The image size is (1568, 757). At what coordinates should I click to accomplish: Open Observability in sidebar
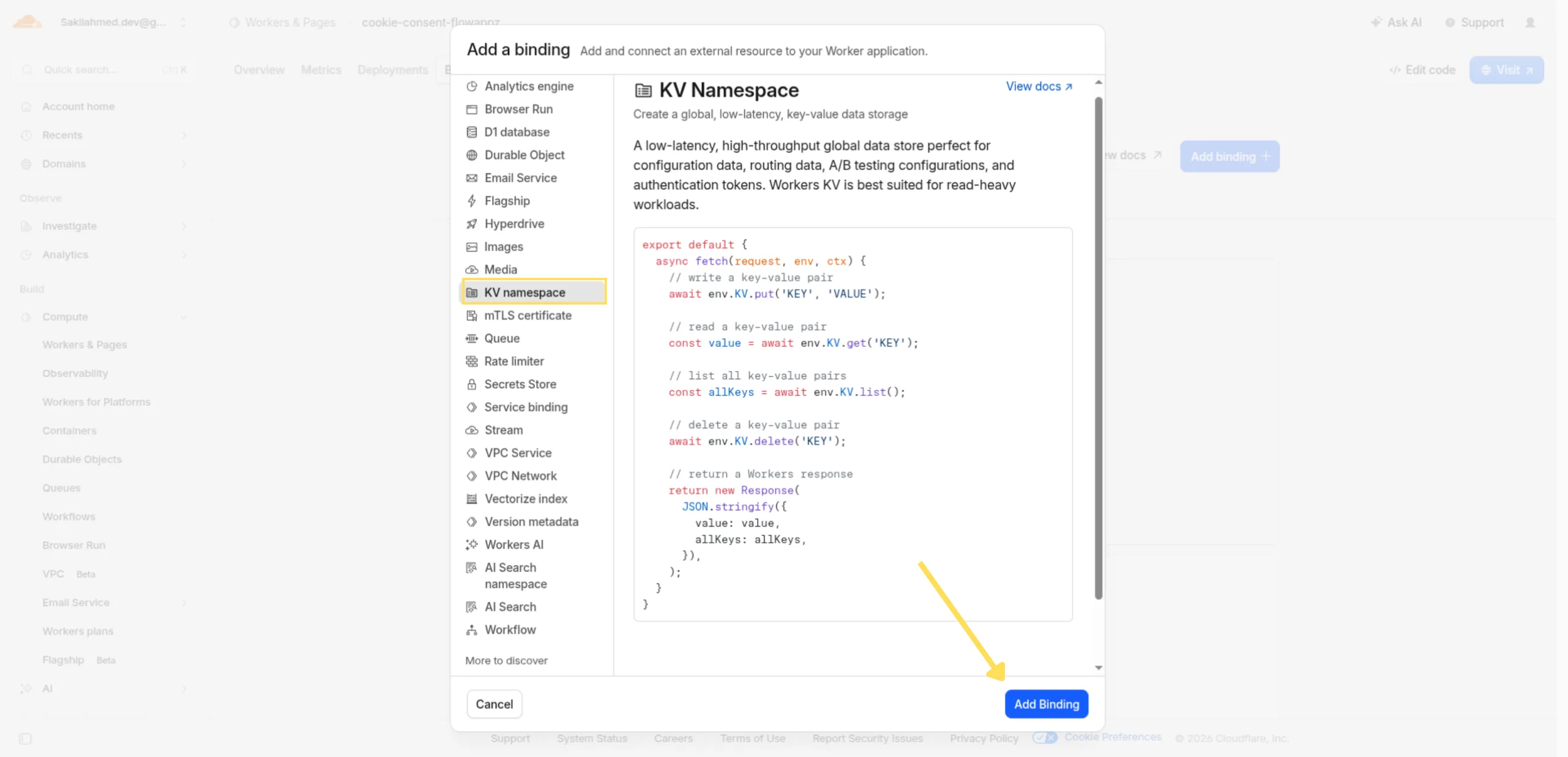[75, 373]
